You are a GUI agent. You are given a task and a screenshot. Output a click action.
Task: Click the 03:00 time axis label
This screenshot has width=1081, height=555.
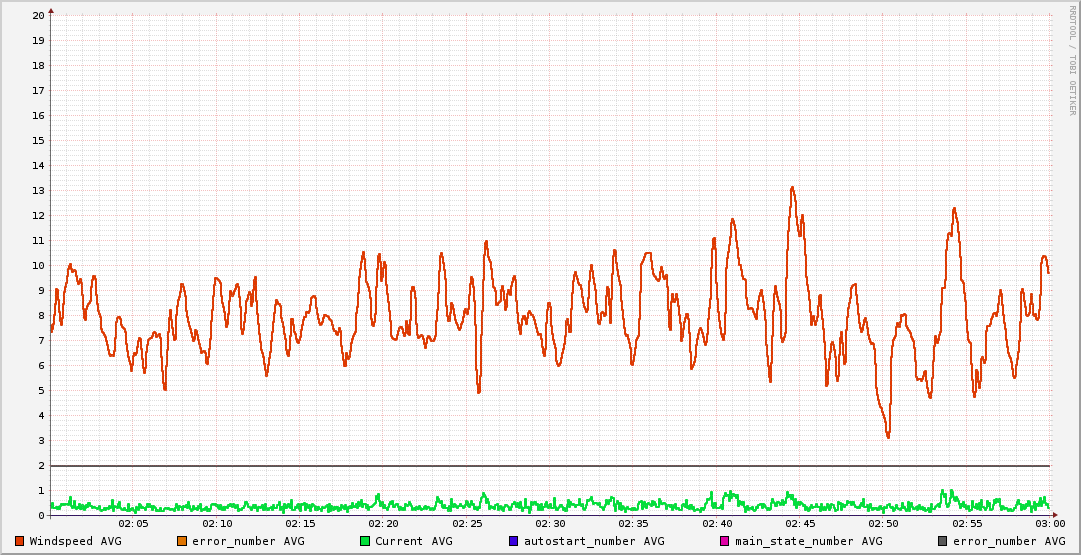pyautogui.click(x=1049, y=523)
